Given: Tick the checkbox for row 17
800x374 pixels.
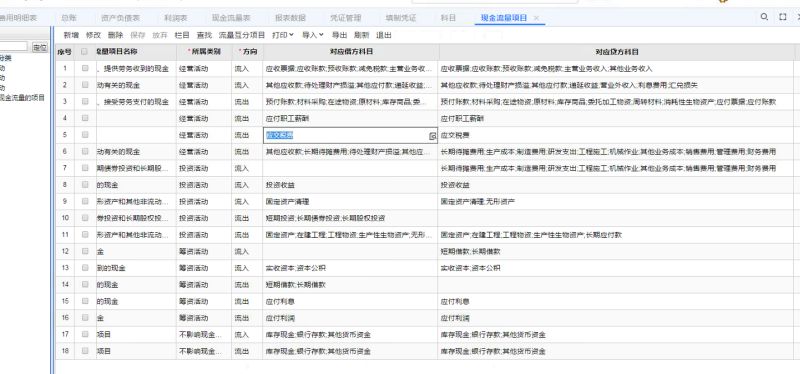Looking at the screenshot, I should (85, 334).
